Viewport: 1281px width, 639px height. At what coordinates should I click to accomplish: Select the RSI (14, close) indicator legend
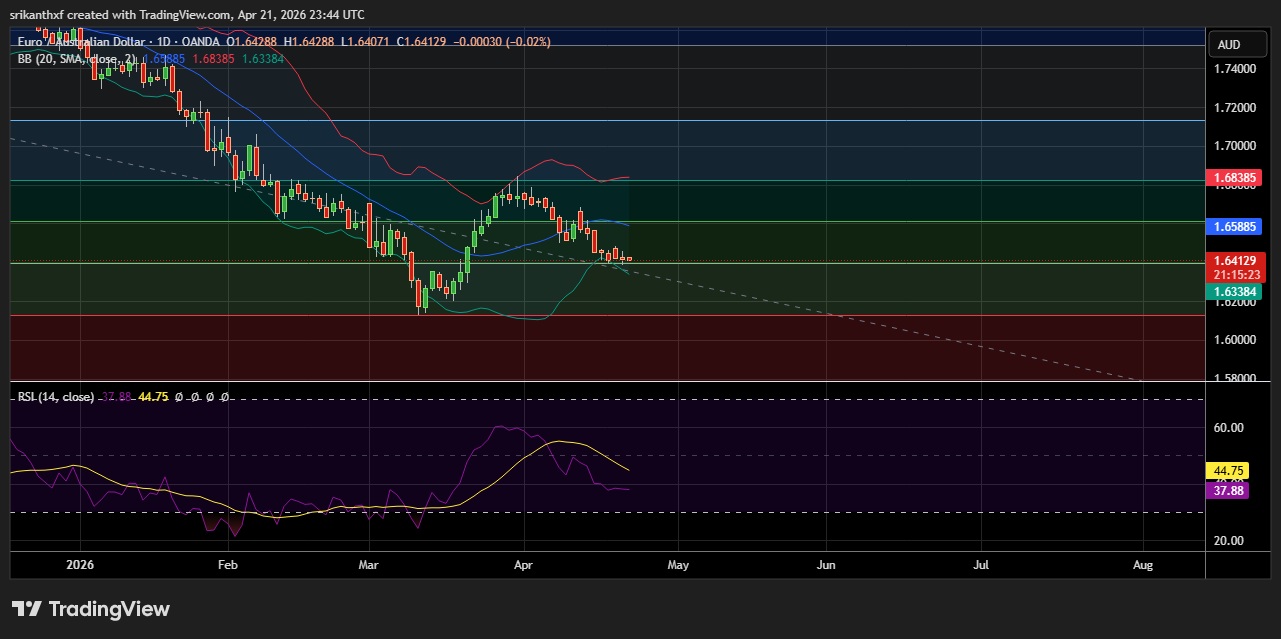[56, 397]
